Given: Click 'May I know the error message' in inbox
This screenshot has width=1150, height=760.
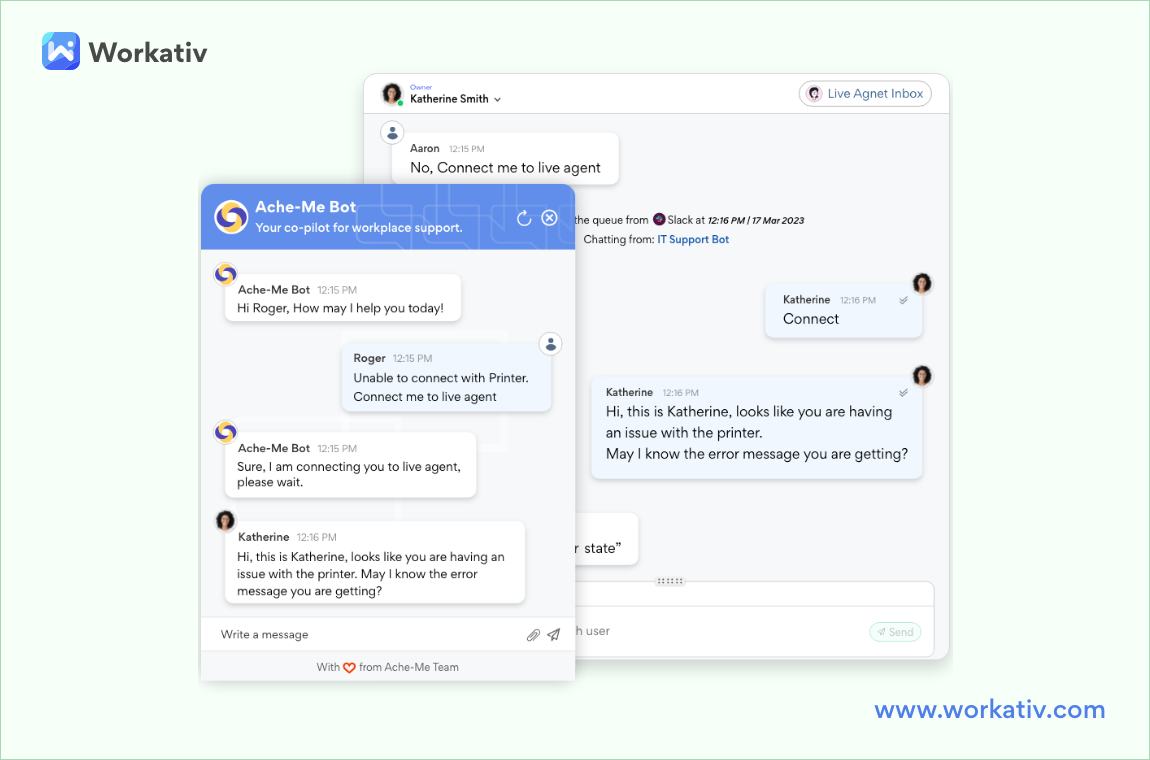Looking at the screenshot, I should tap(757, 454).
